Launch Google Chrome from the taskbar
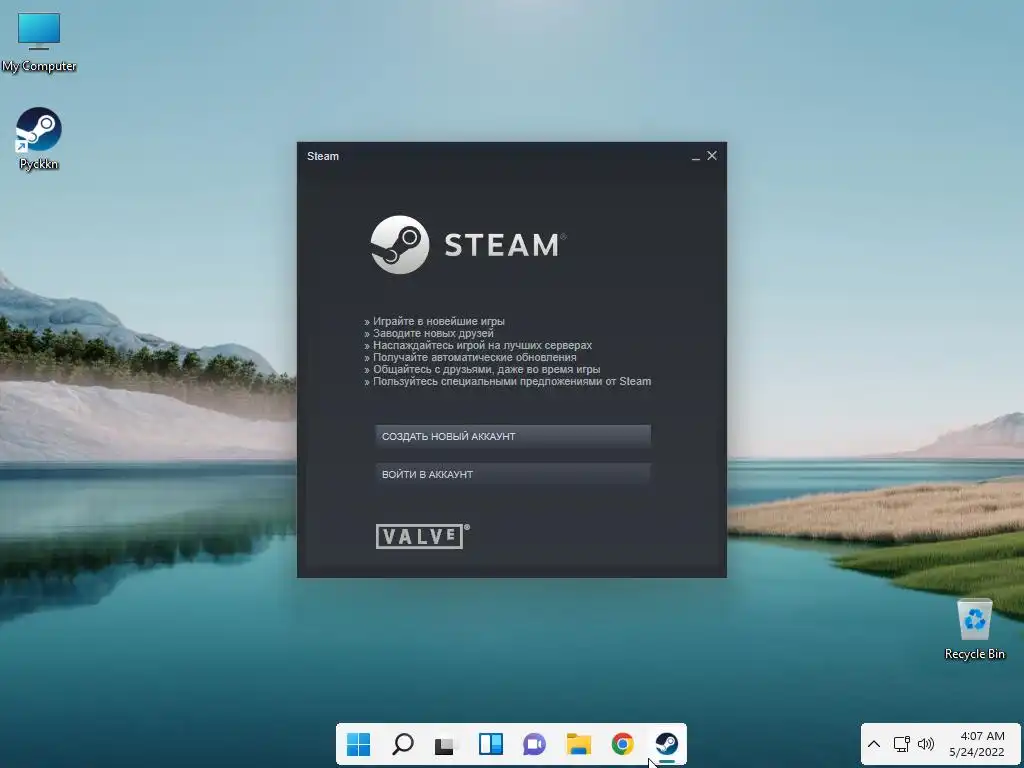 622,744
